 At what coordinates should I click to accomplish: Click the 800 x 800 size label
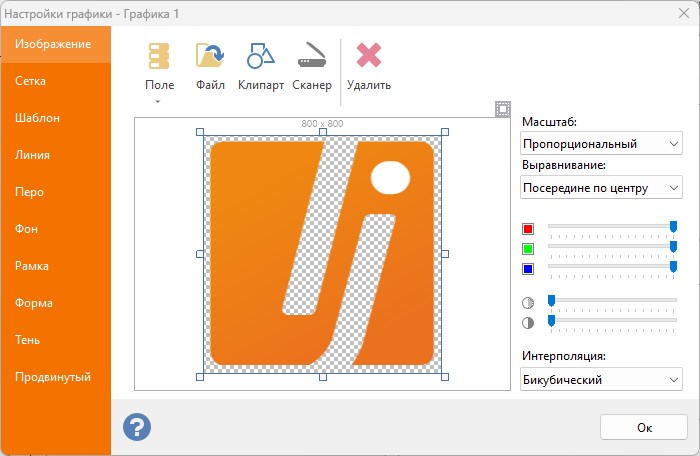(x=322, y=123)
